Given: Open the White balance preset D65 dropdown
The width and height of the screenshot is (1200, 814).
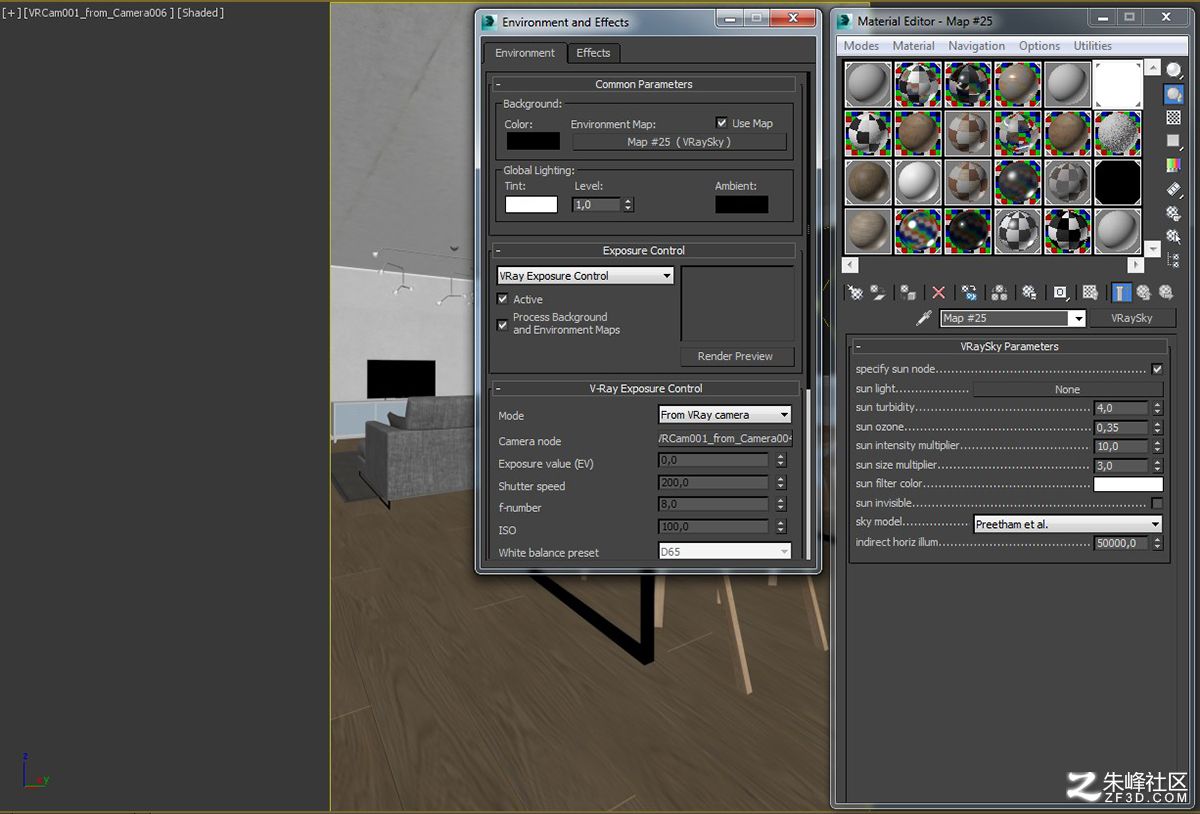Looking at the screenshot, I should pos(725,552).
